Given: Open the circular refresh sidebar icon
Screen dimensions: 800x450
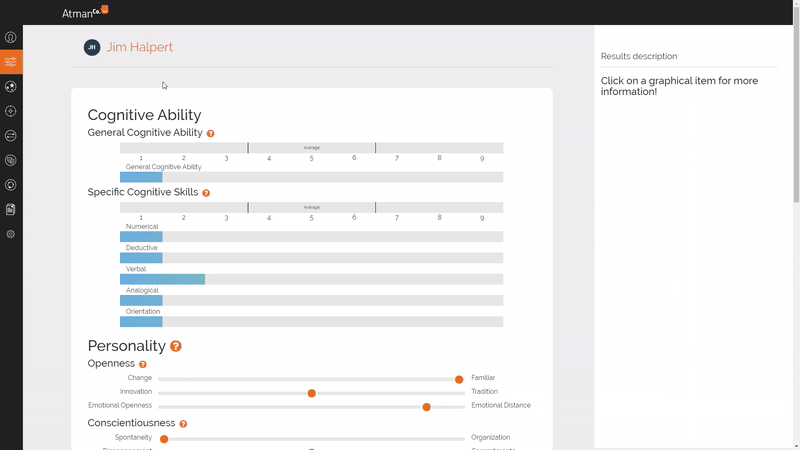Looking at the screenshot, I should pos(11,185).
